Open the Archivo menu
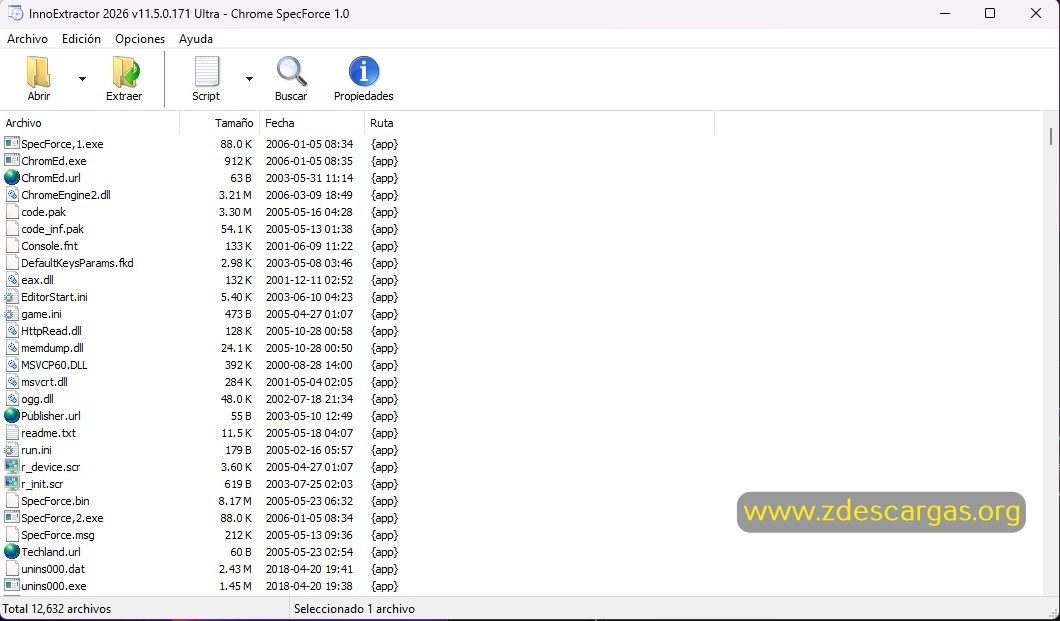 pyautogui.click(x=27, y=39)
